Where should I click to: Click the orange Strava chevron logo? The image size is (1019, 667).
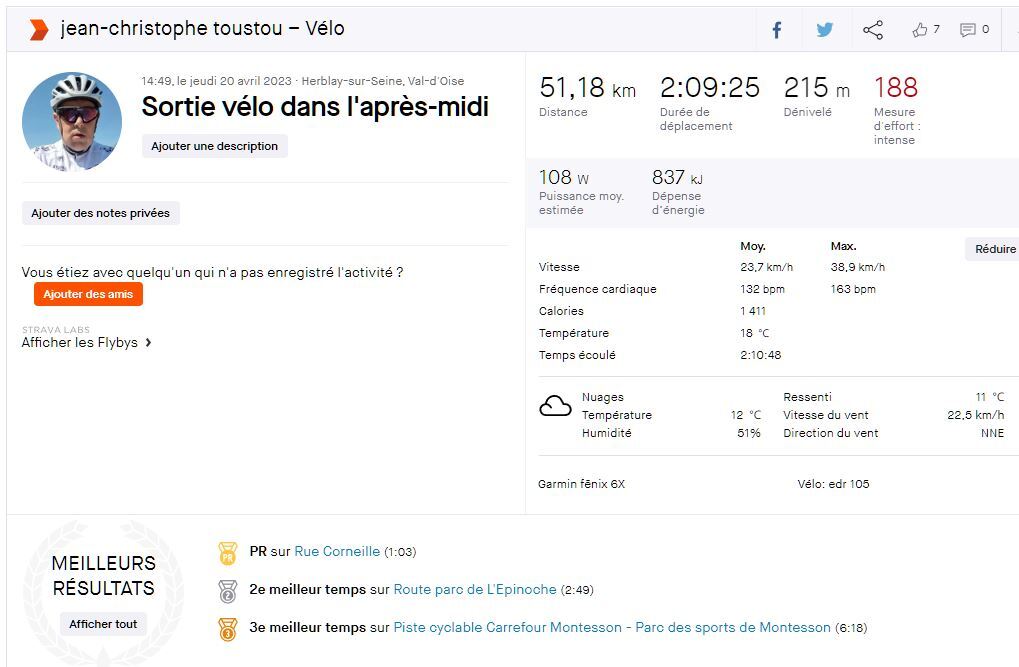point(38,29)
